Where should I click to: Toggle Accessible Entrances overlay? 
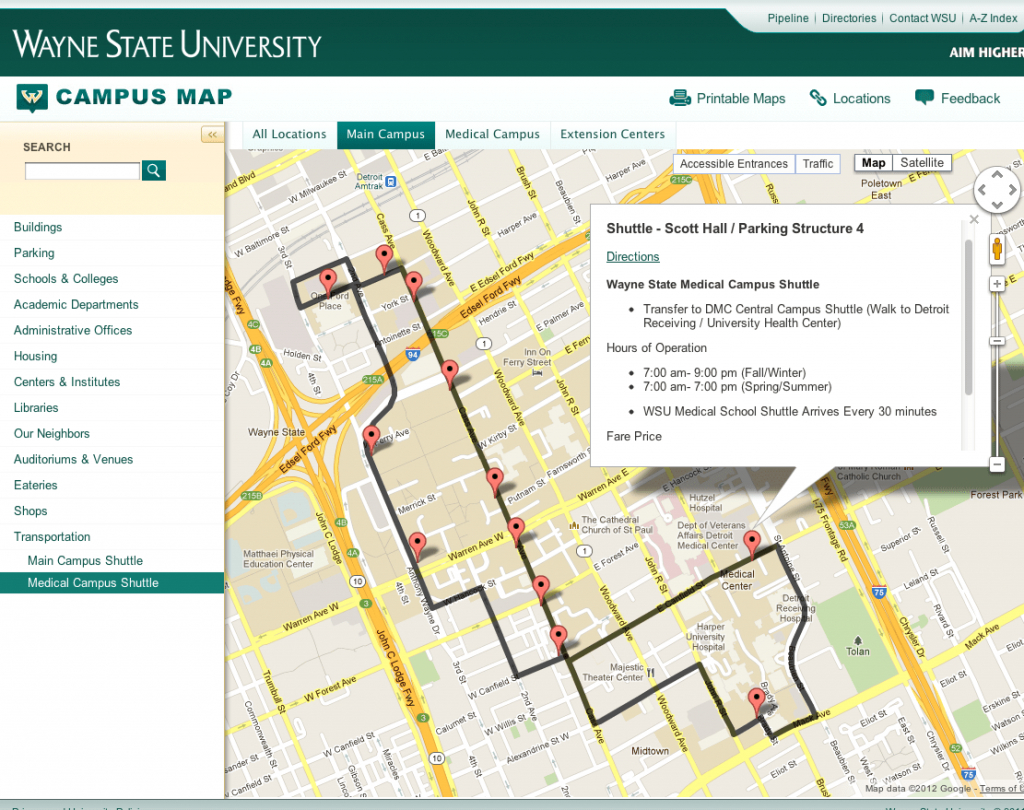click(x=734, y=164)
